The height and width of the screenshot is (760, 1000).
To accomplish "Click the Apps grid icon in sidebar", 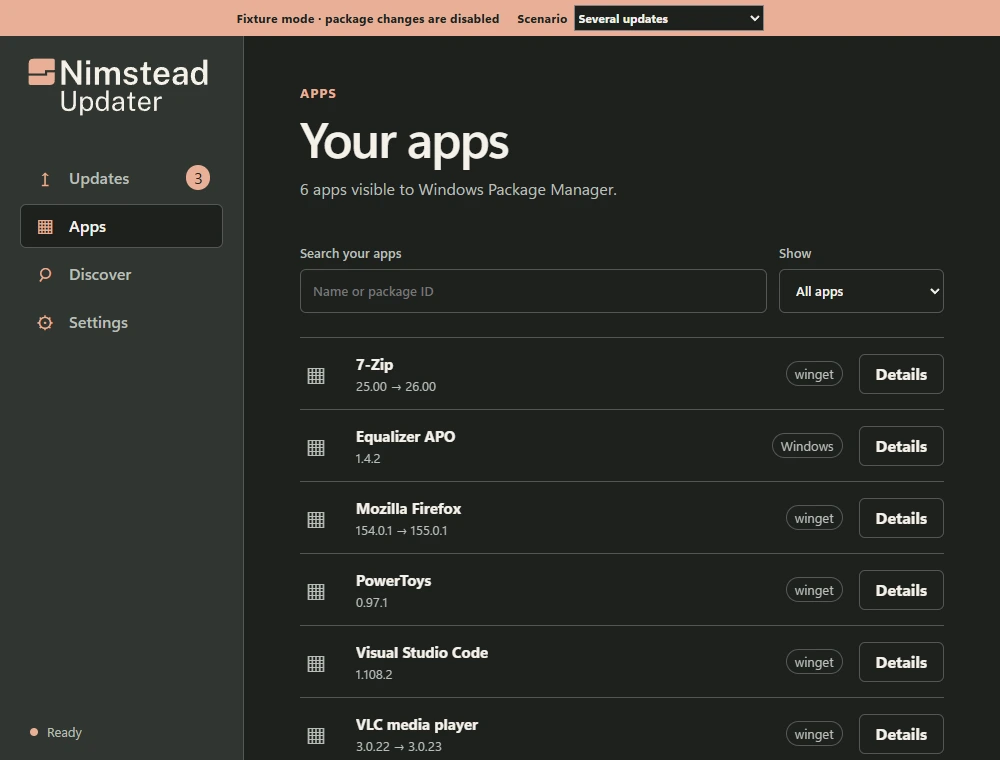I will 45,226.
